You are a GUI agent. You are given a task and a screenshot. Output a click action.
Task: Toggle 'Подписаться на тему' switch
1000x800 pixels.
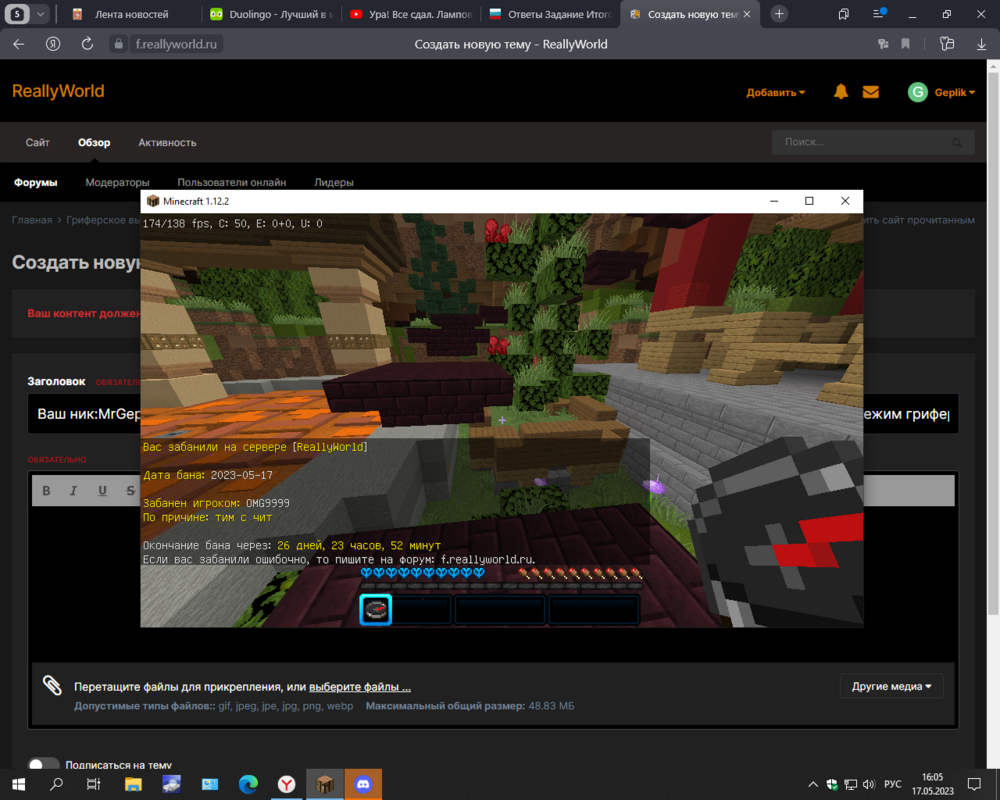pos(43,764)
